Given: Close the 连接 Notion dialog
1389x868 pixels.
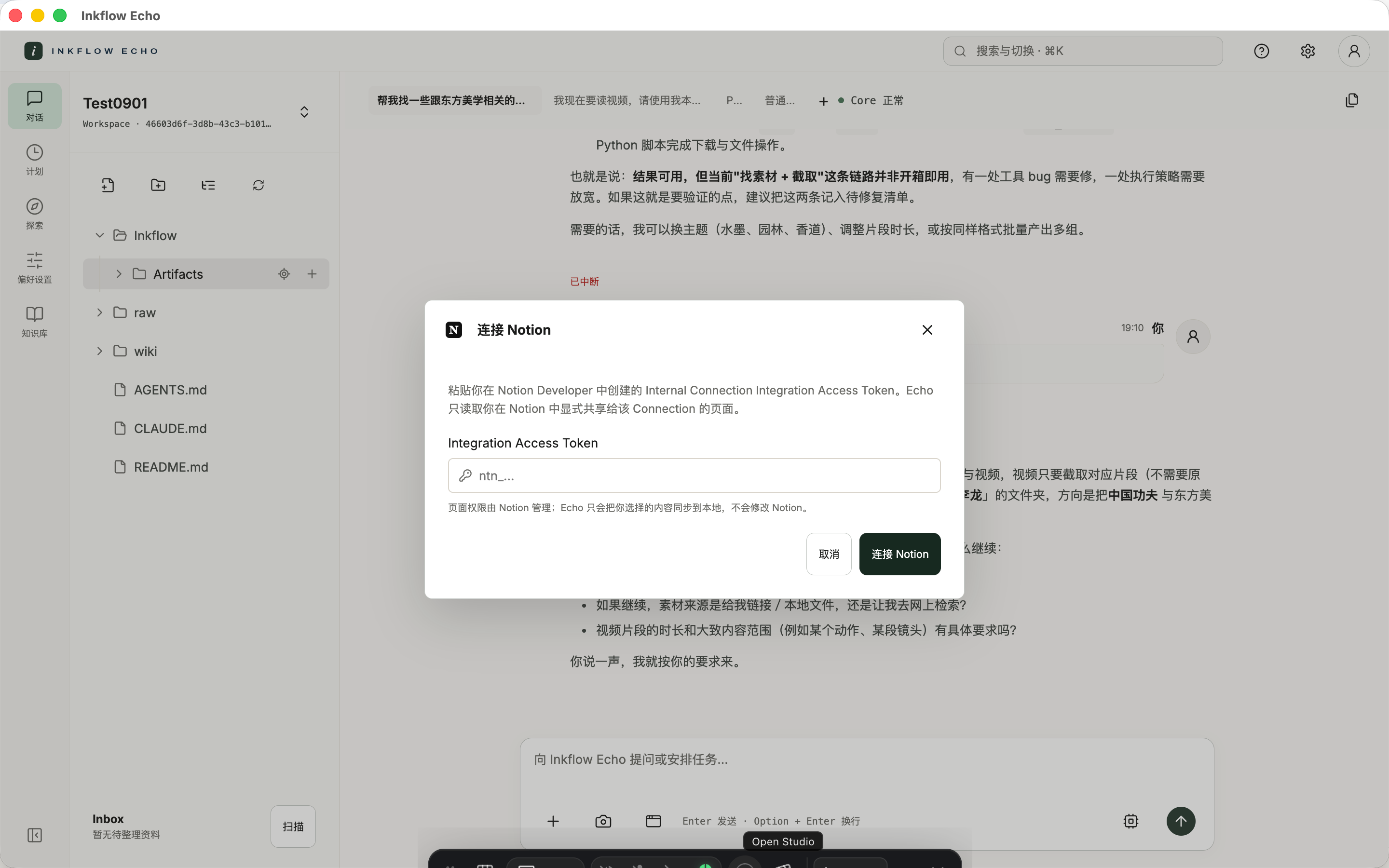Looking at the screenshot, I should click(x=927, y=329).
